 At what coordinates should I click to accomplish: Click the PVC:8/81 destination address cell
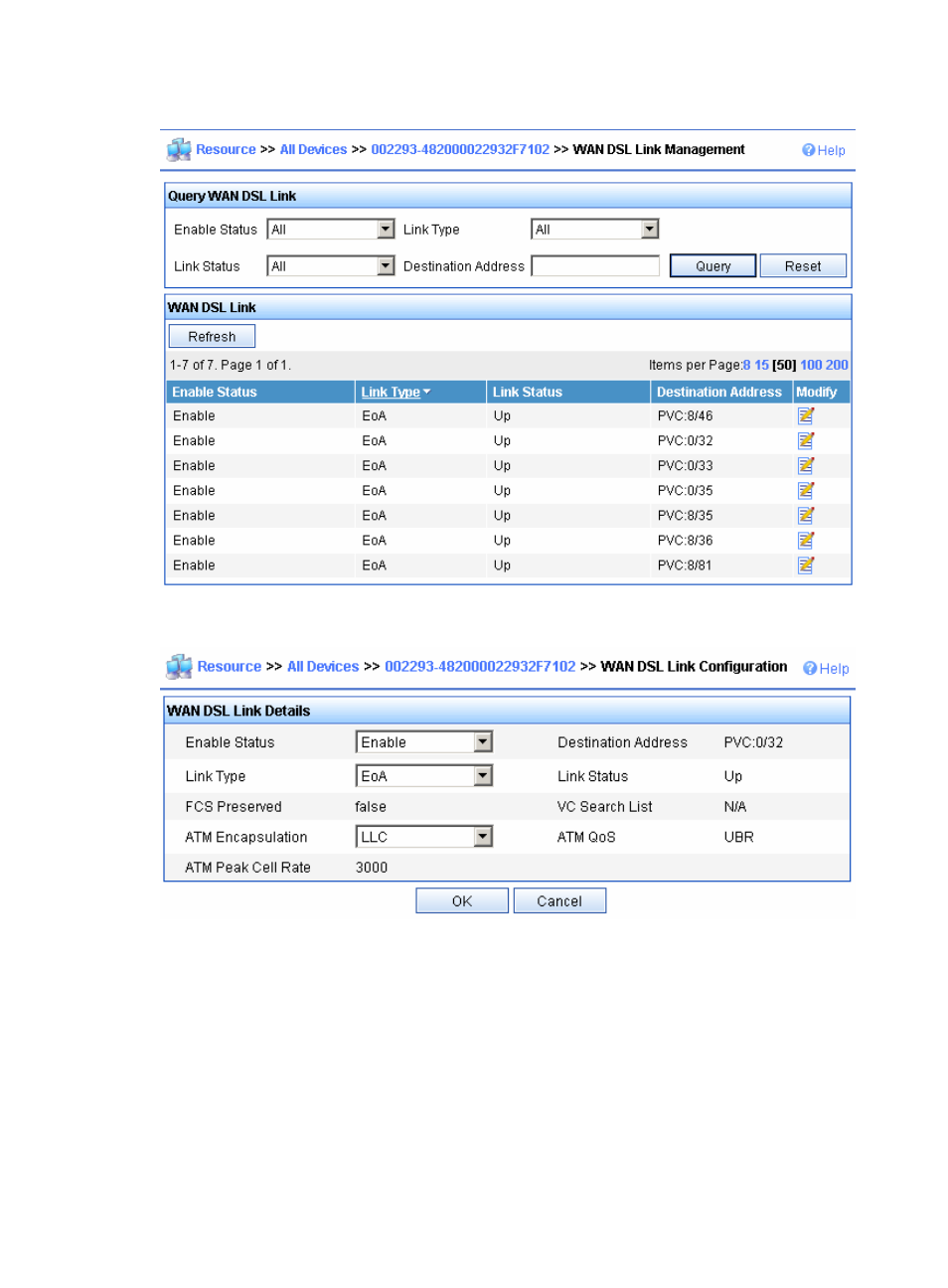[x=685, y=564]
